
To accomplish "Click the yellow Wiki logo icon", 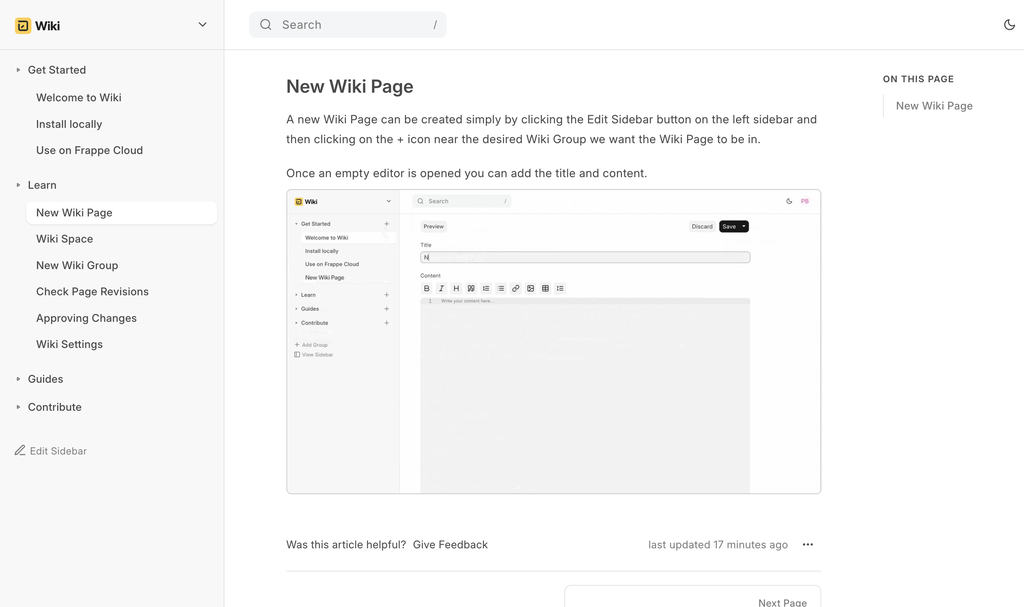I will pos(23,25).
